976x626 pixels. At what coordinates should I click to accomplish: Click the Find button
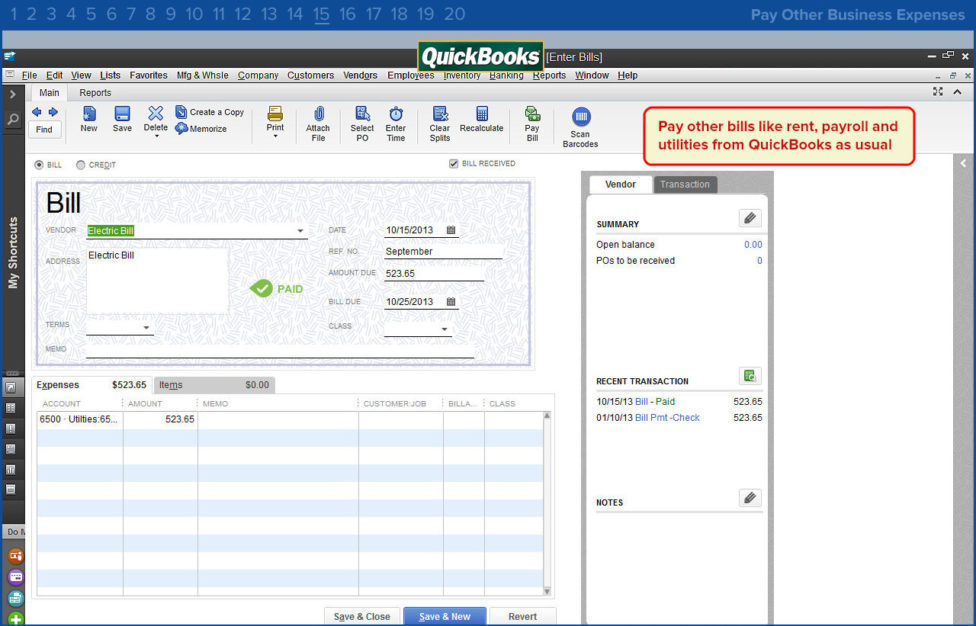tap(44, 129)
